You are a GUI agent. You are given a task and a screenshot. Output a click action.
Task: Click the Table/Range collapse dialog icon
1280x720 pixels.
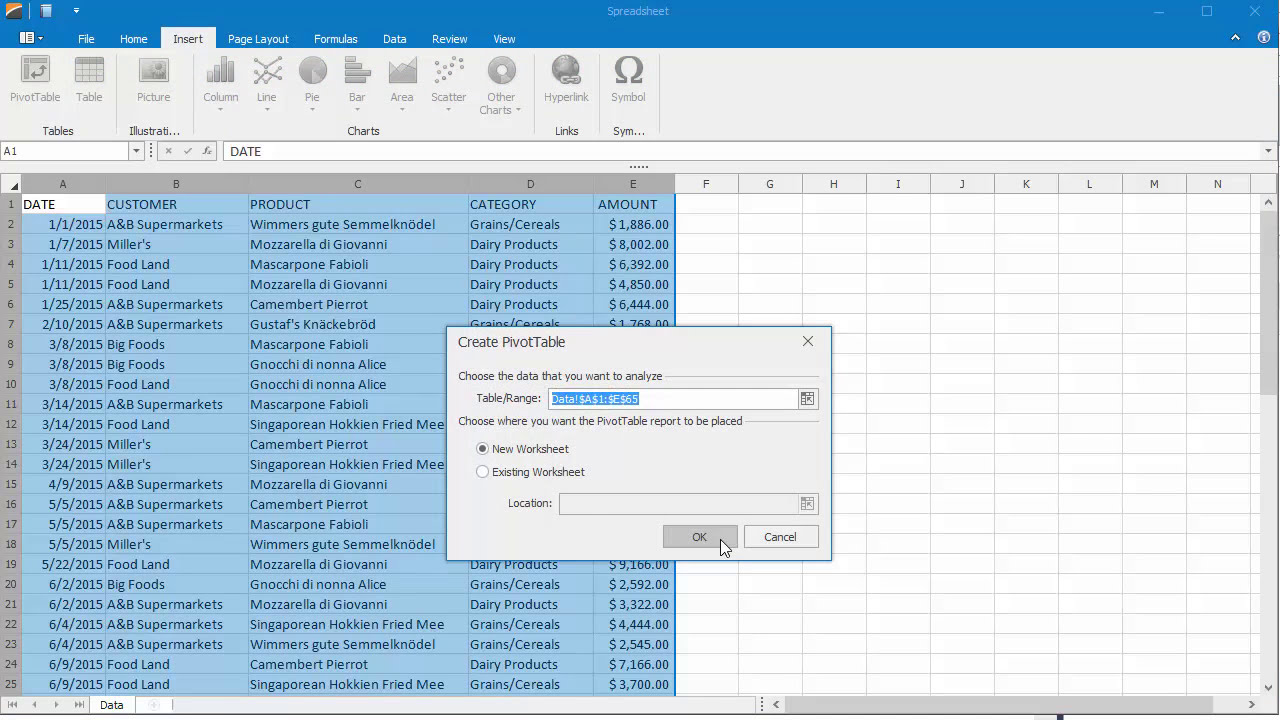(807, 399)
